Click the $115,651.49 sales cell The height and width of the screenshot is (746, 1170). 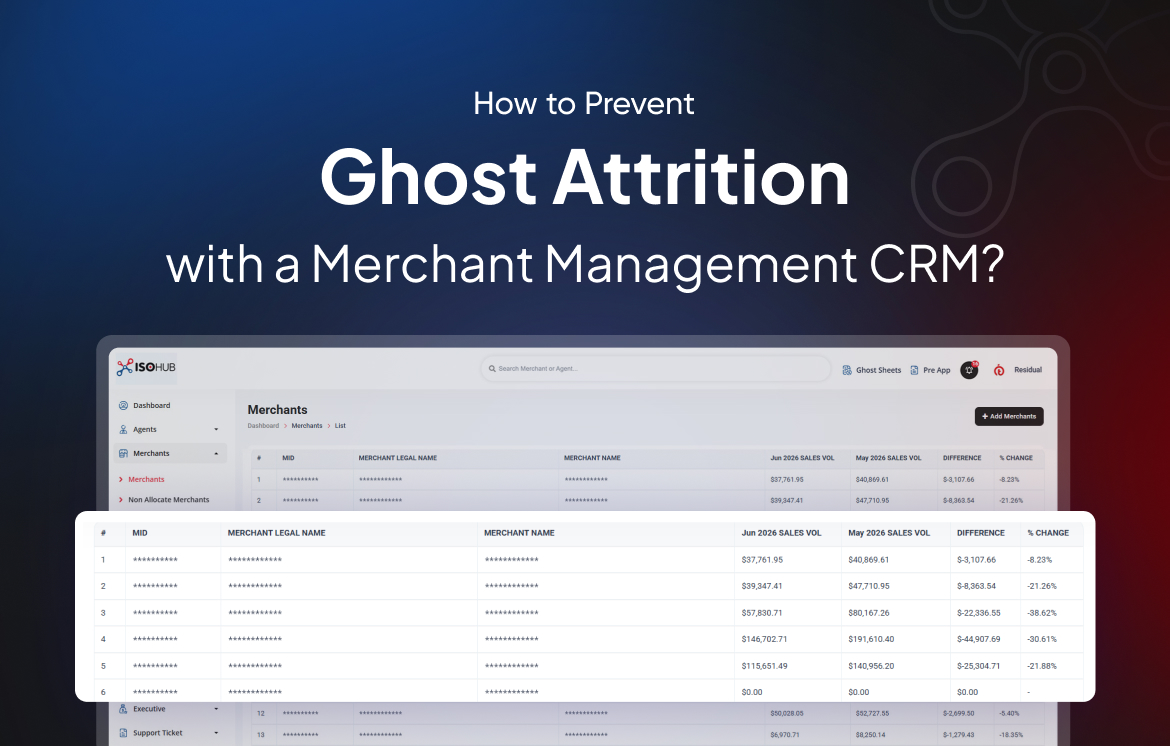click(764, 665)
